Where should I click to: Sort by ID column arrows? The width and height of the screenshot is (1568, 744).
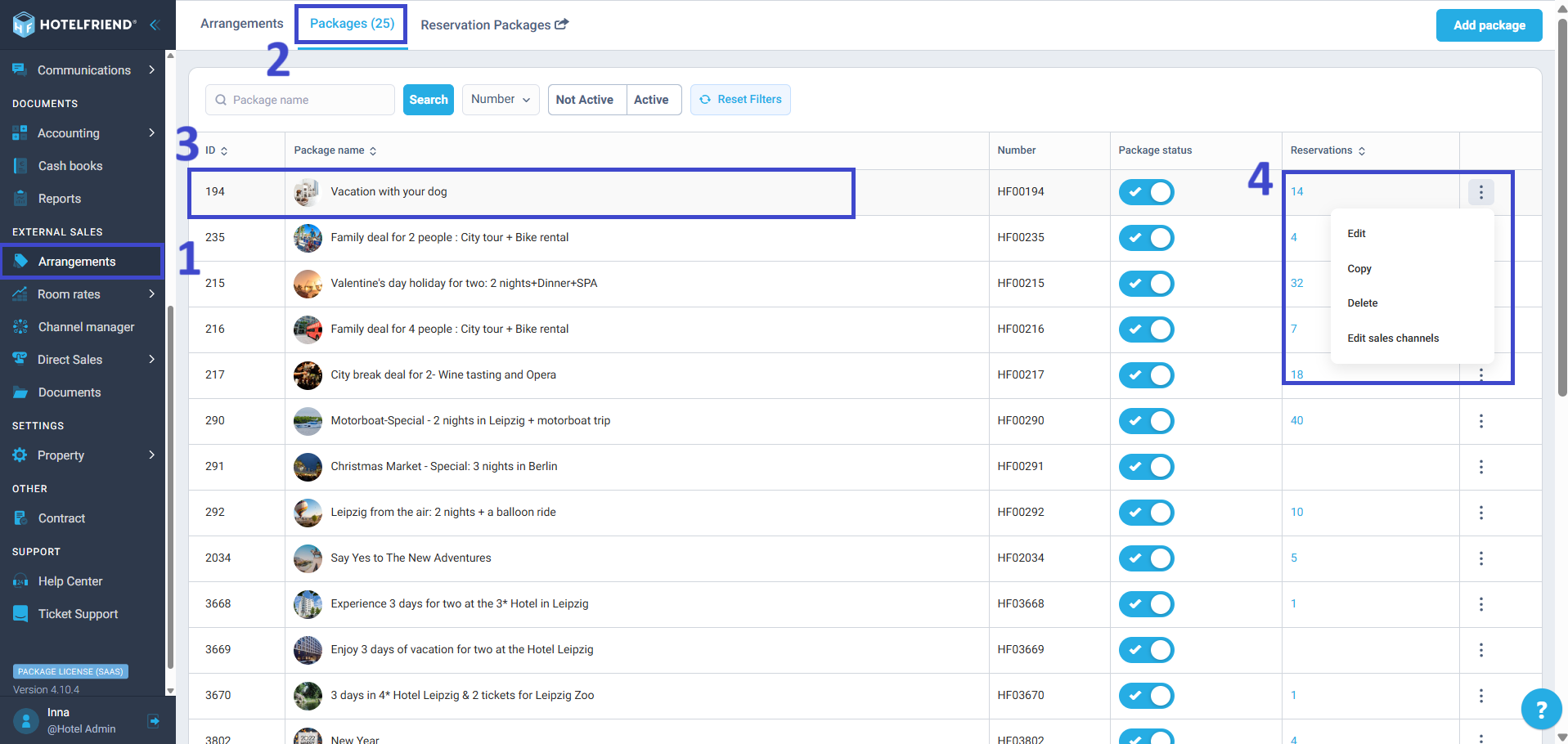224,151
